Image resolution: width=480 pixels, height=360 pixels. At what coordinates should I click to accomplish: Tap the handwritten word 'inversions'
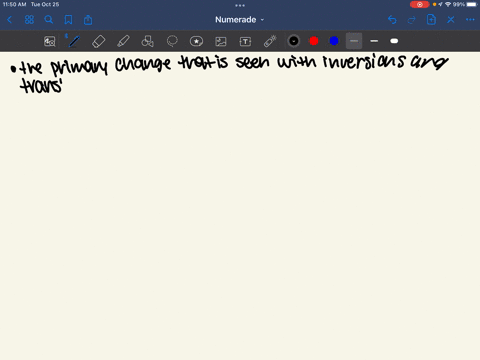[364, 61]
